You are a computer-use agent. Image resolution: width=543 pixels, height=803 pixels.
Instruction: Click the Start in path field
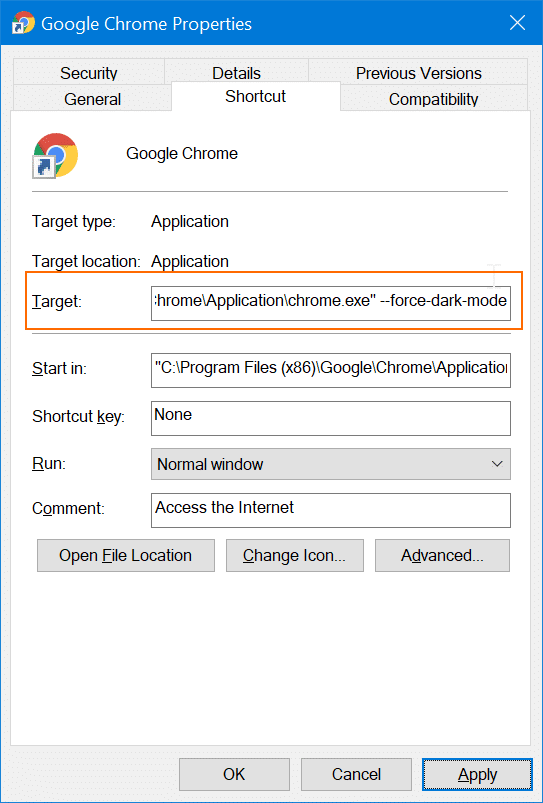click(x=331, y=370)
